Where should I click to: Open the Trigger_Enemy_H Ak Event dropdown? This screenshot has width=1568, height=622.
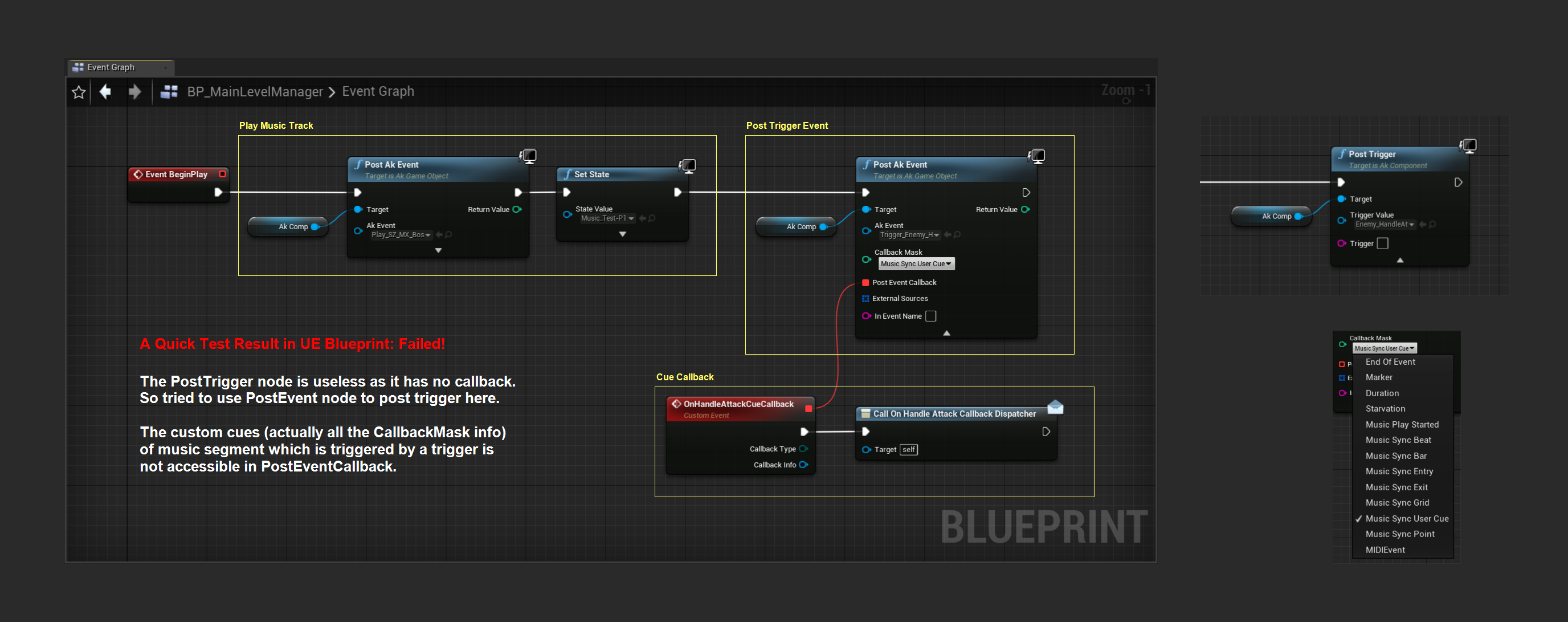[909, 234]
